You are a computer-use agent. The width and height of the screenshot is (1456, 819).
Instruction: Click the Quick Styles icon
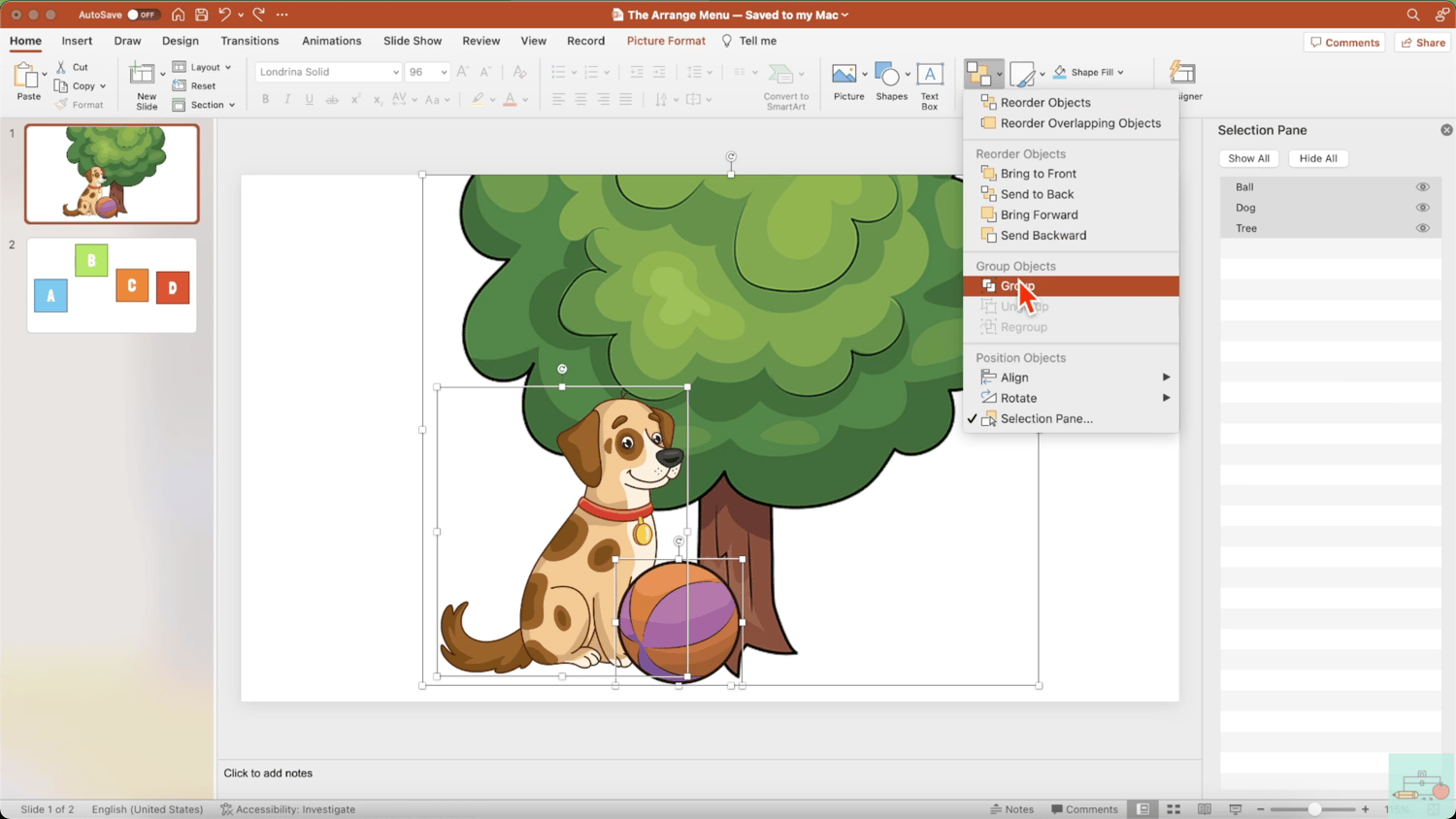pyautogui.click(x=1022, y=74)
